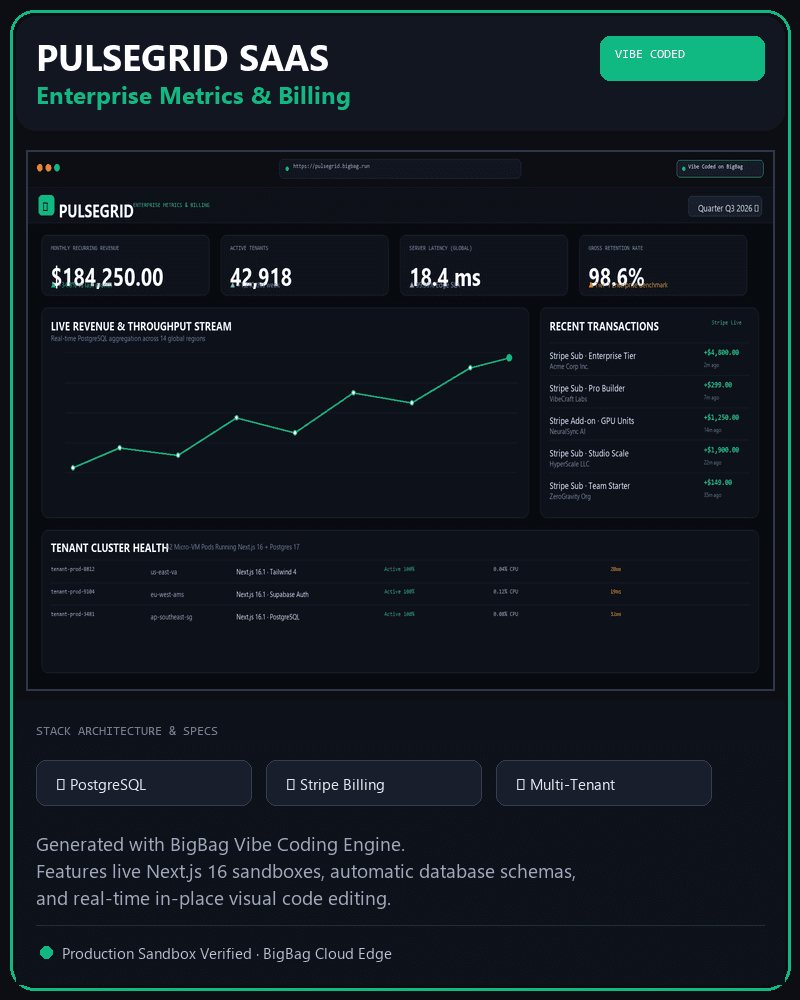The height and width of the screenshot is (1000, 800).
Task: Click the Production Sandbox Verified footer text
Action: point(226,953)
